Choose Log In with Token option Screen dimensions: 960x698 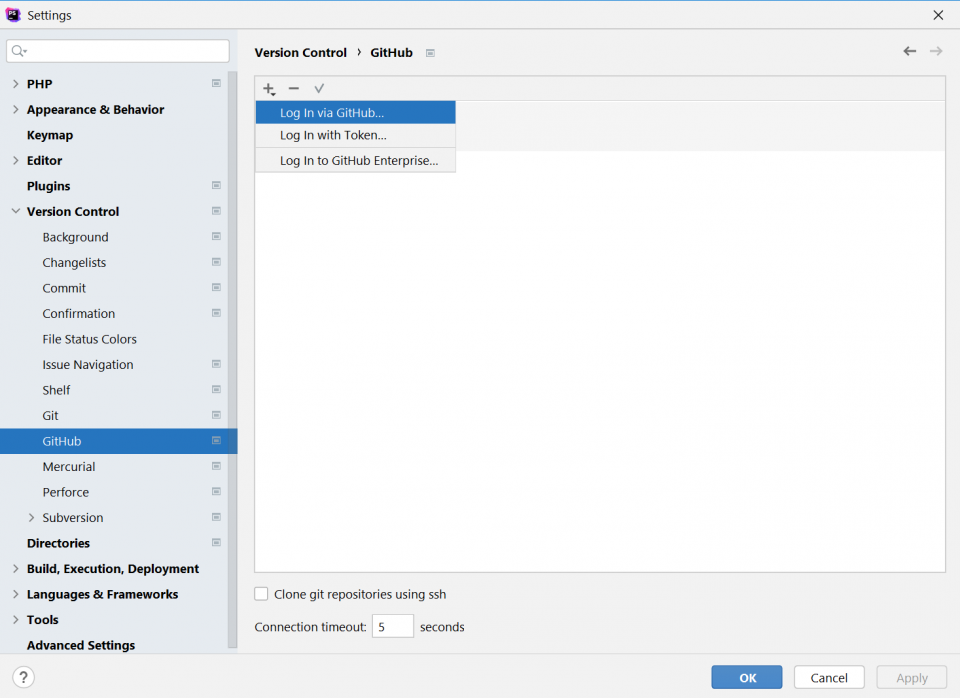tap(356, 135)
